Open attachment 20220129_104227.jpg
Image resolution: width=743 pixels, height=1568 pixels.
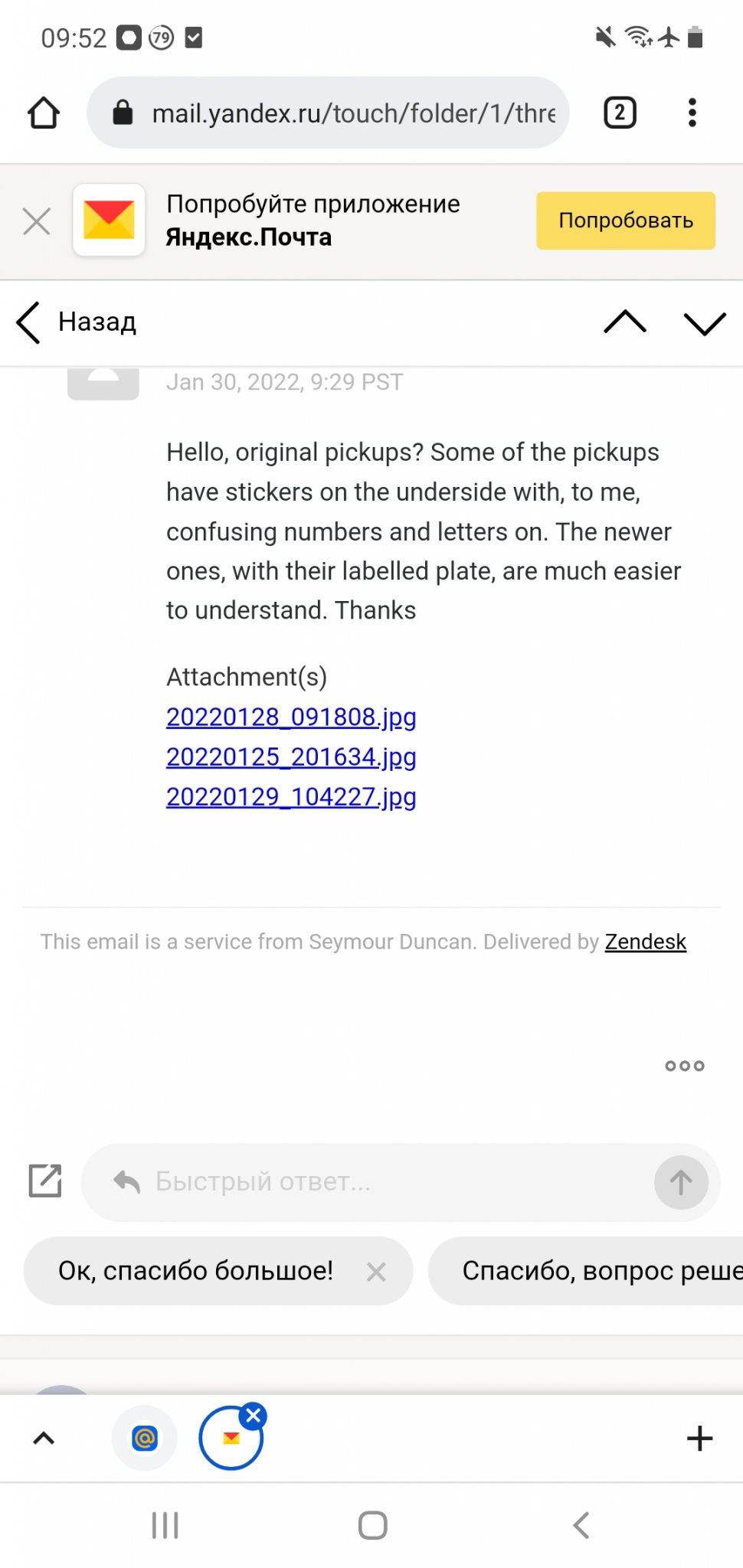(x=291, y=796)
